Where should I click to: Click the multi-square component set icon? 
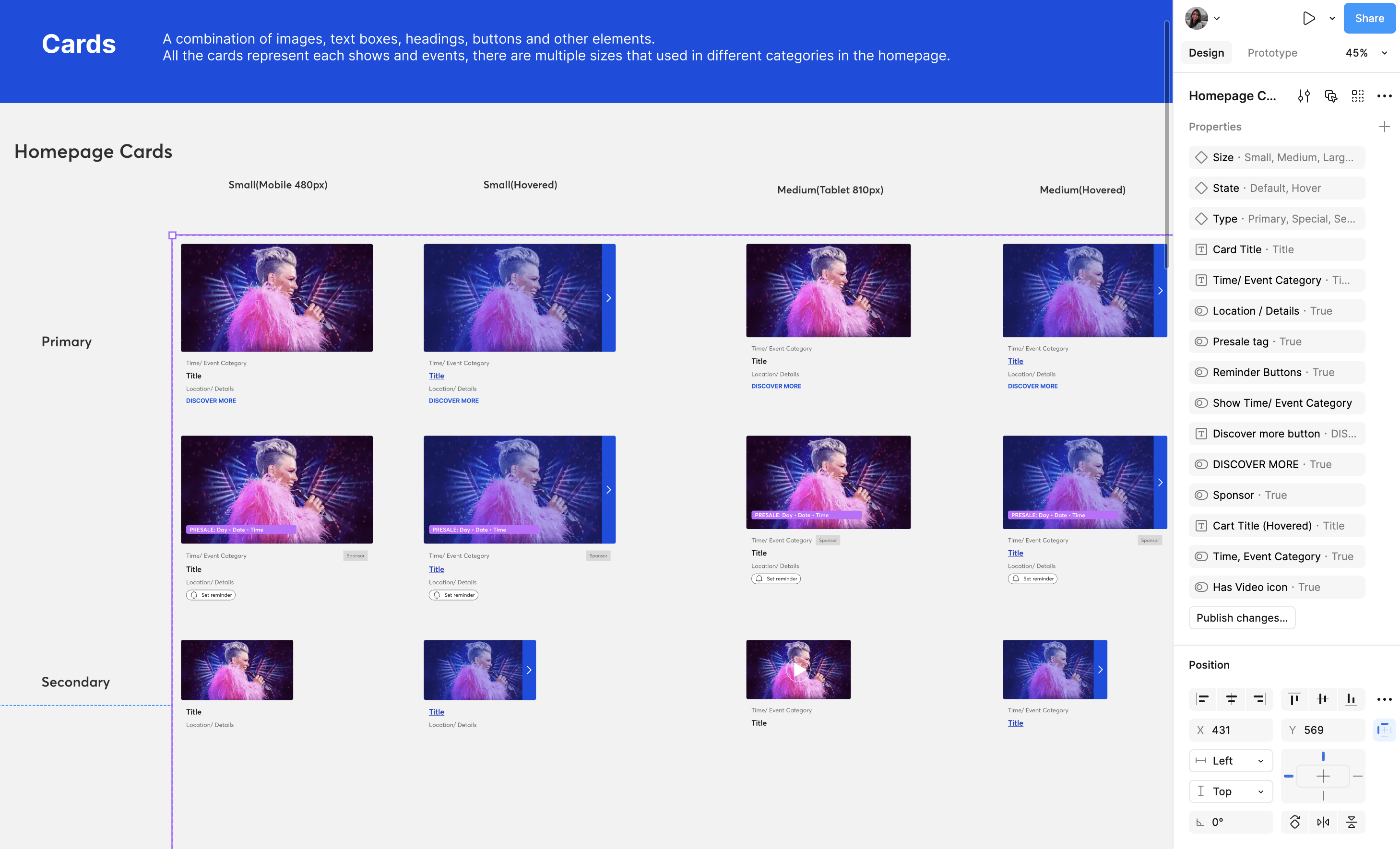(1331, 96)
